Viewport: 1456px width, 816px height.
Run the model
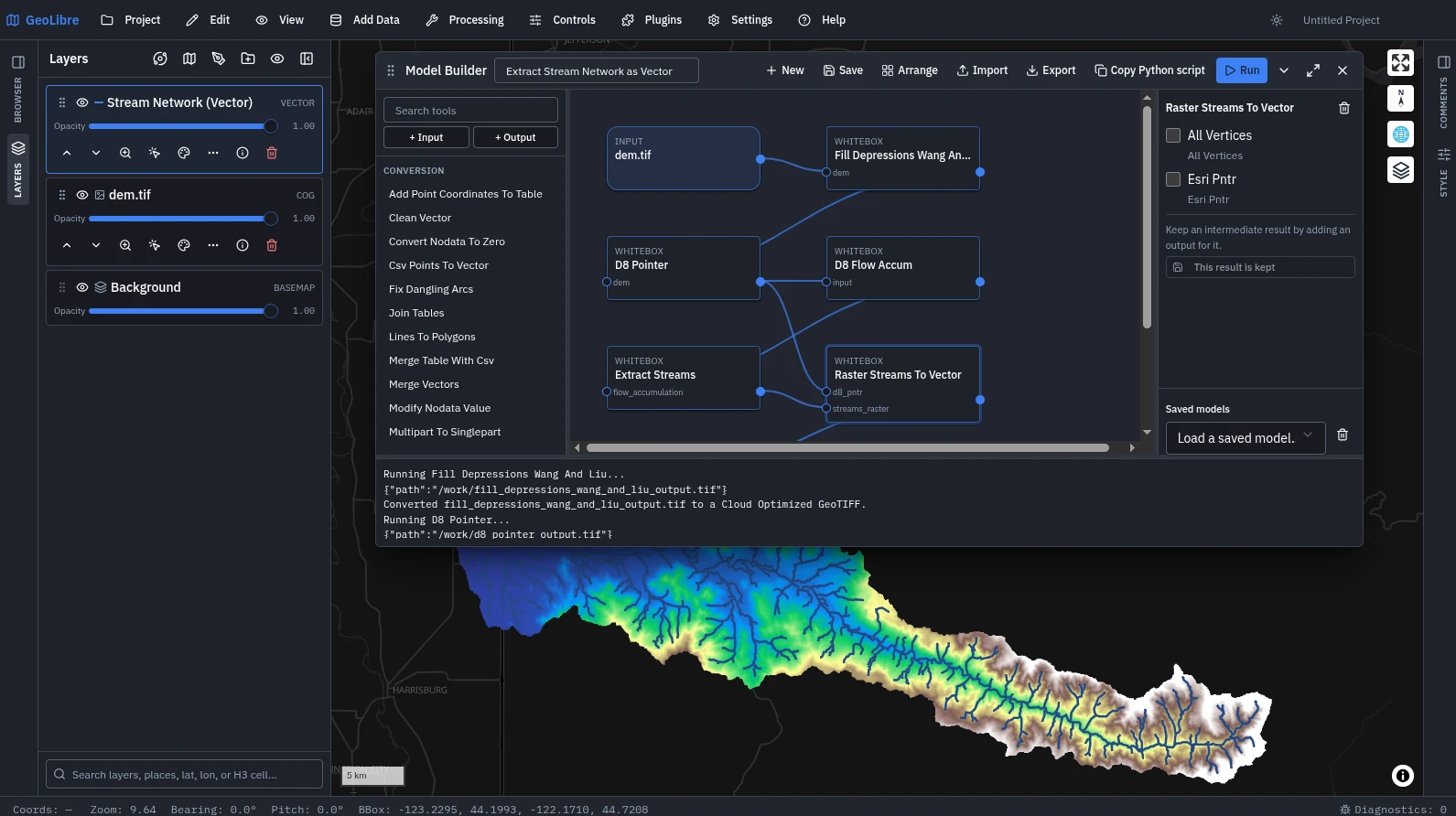(x=1242, y=70)
